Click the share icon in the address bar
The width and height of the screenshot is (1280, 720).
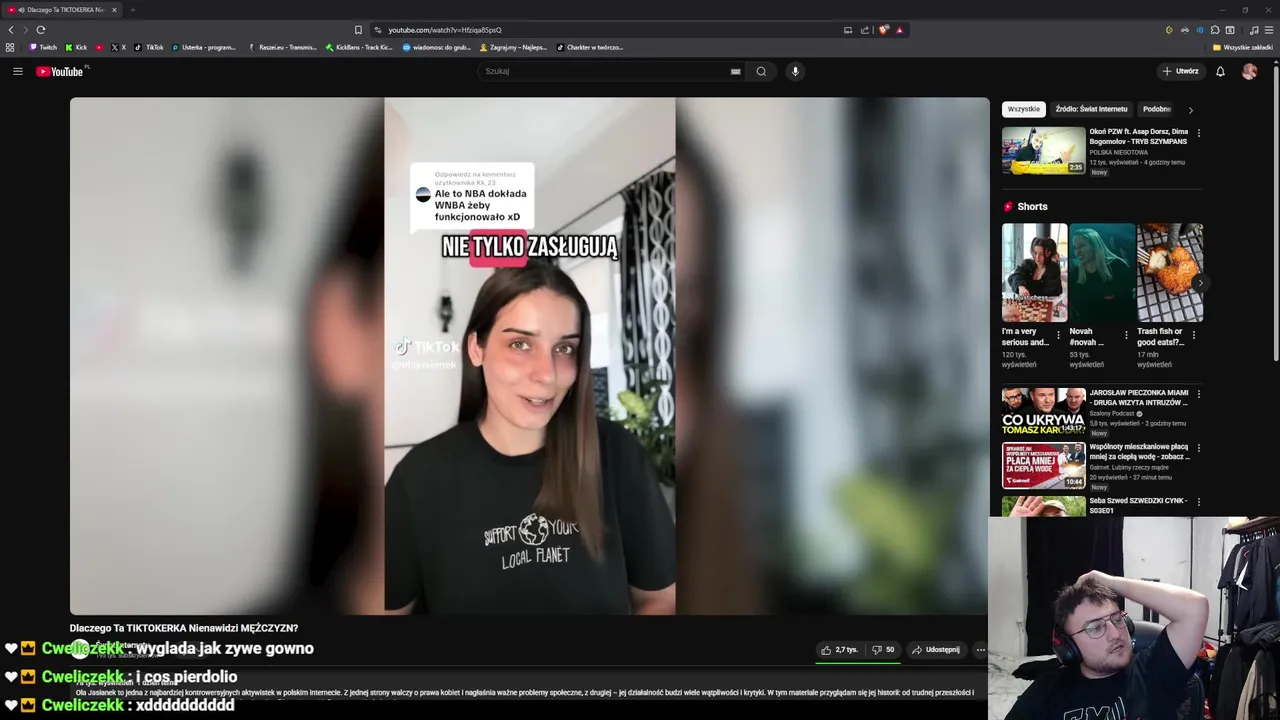point(865,30)
